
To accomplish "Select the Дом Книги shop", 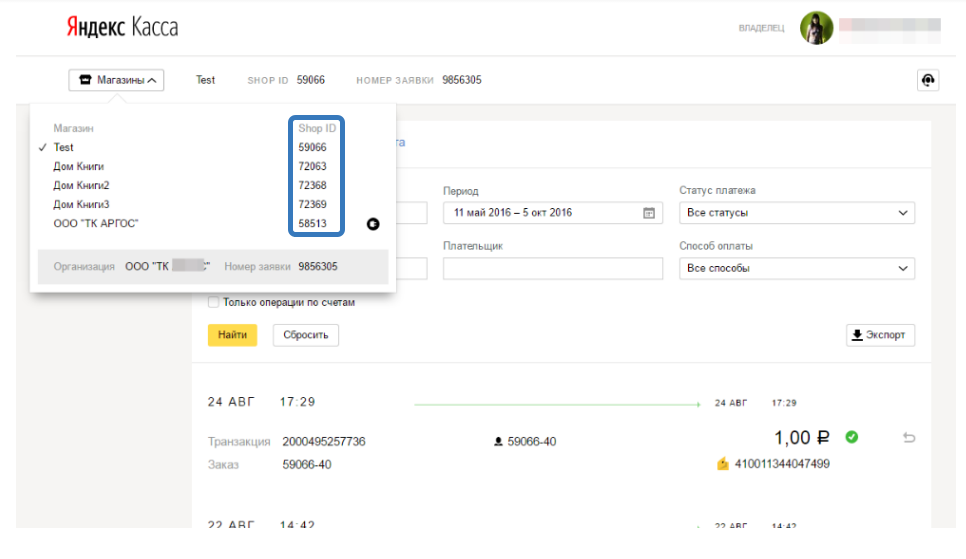I will point(79,166).
